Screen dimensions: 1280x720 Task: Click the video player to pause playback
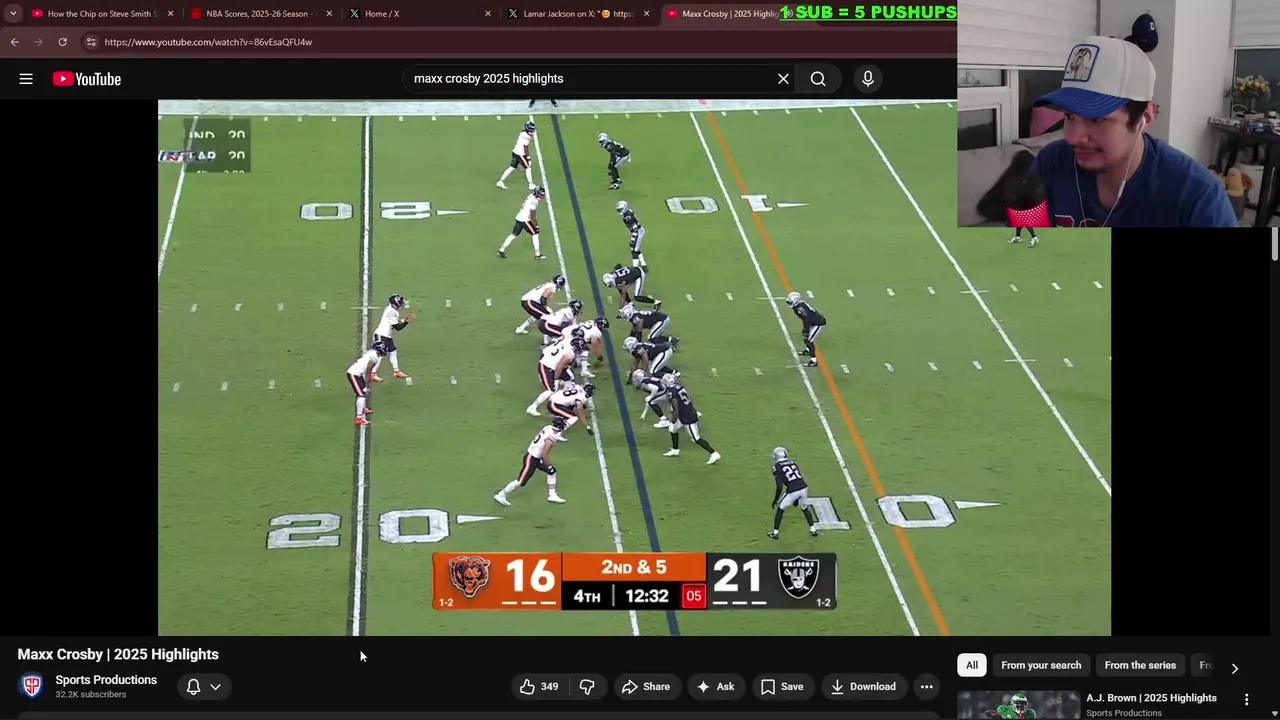[634, 367]
